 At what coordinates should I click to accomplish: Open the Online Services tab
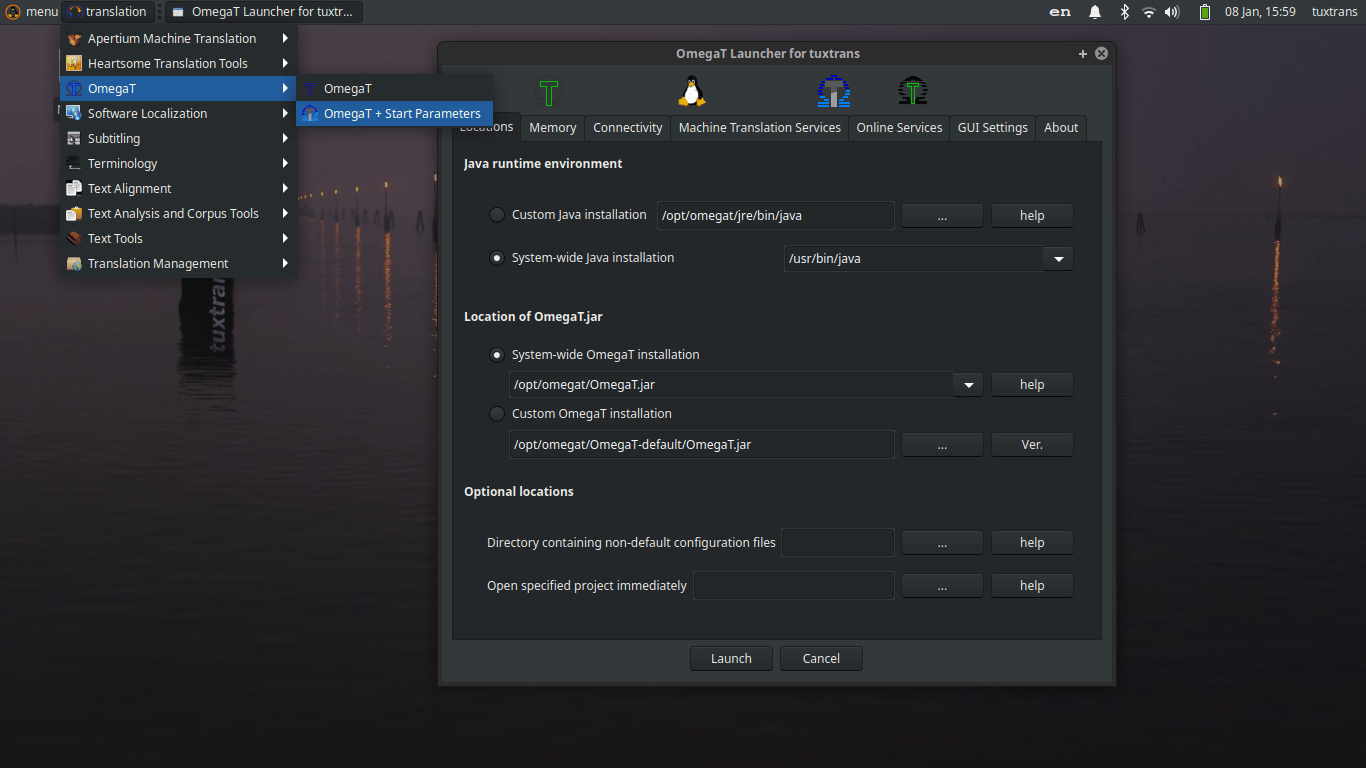click(900, 128)
